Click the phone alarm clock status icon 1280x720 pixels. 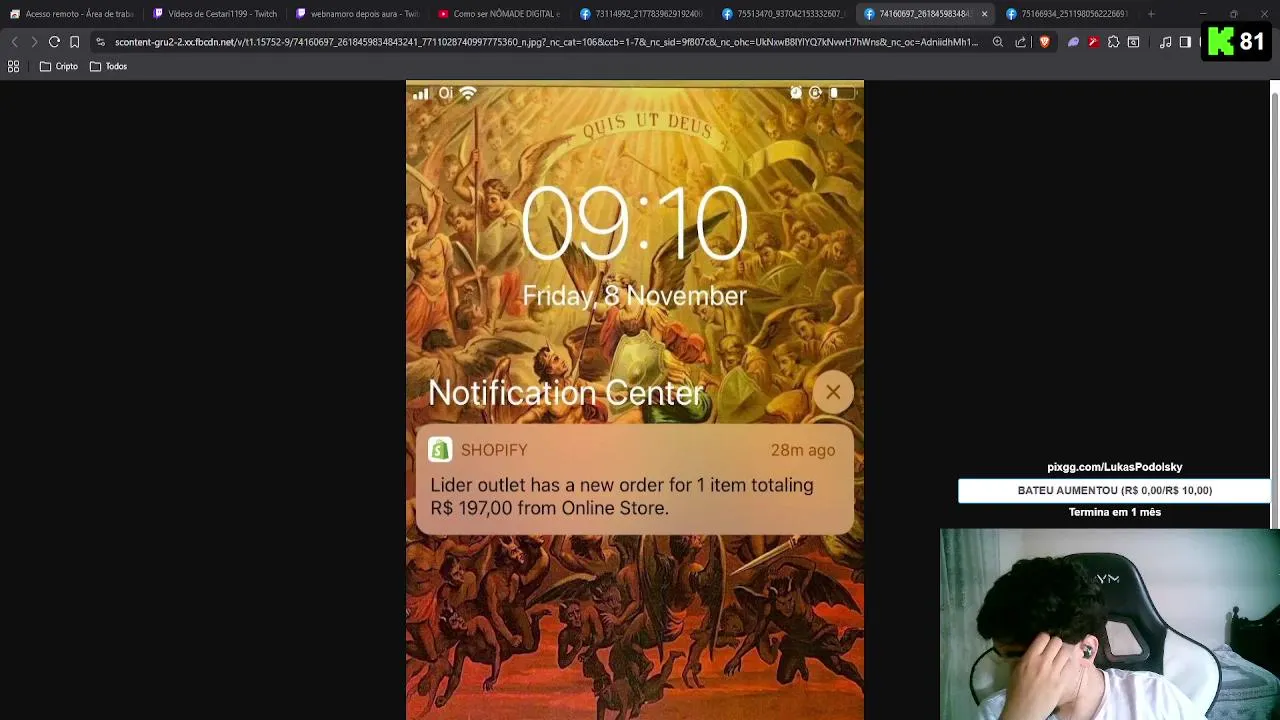(796, 93)
